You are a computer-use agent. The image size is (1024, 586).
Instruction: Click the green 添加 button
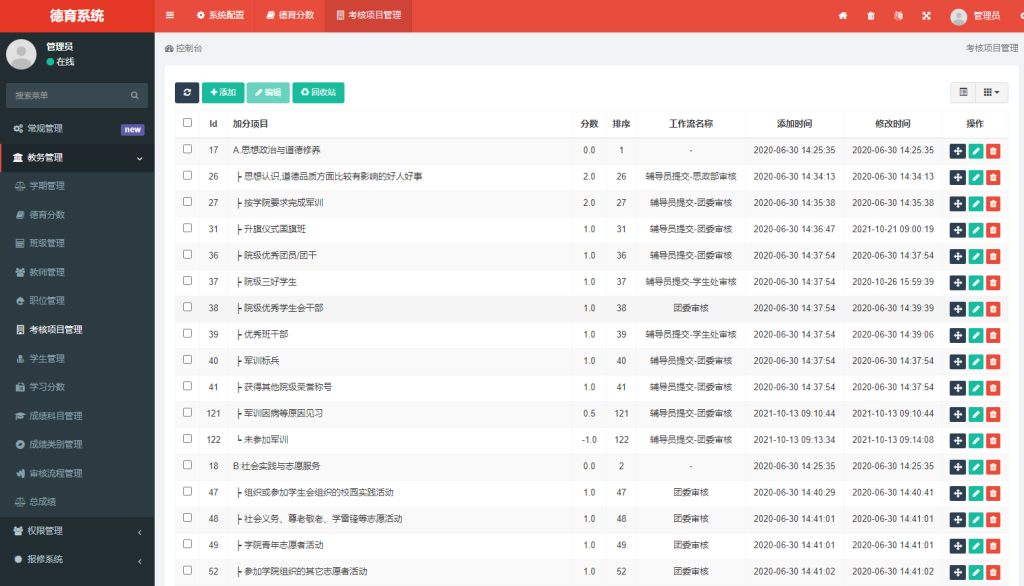(223, 92)
